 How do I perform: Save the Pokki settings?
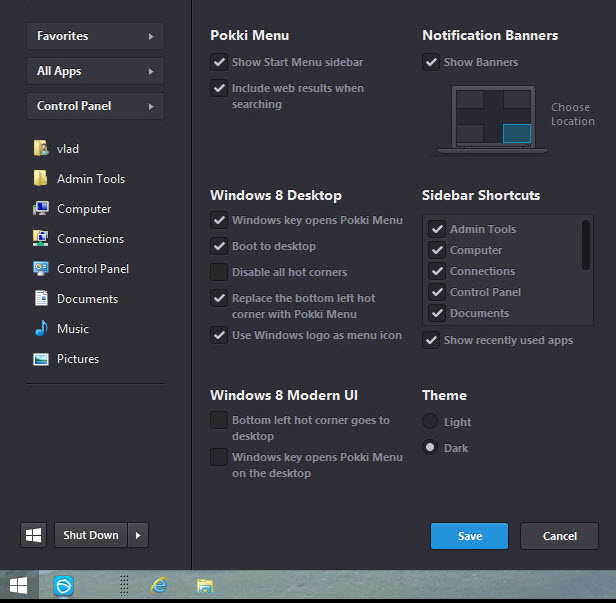point(469,536)
